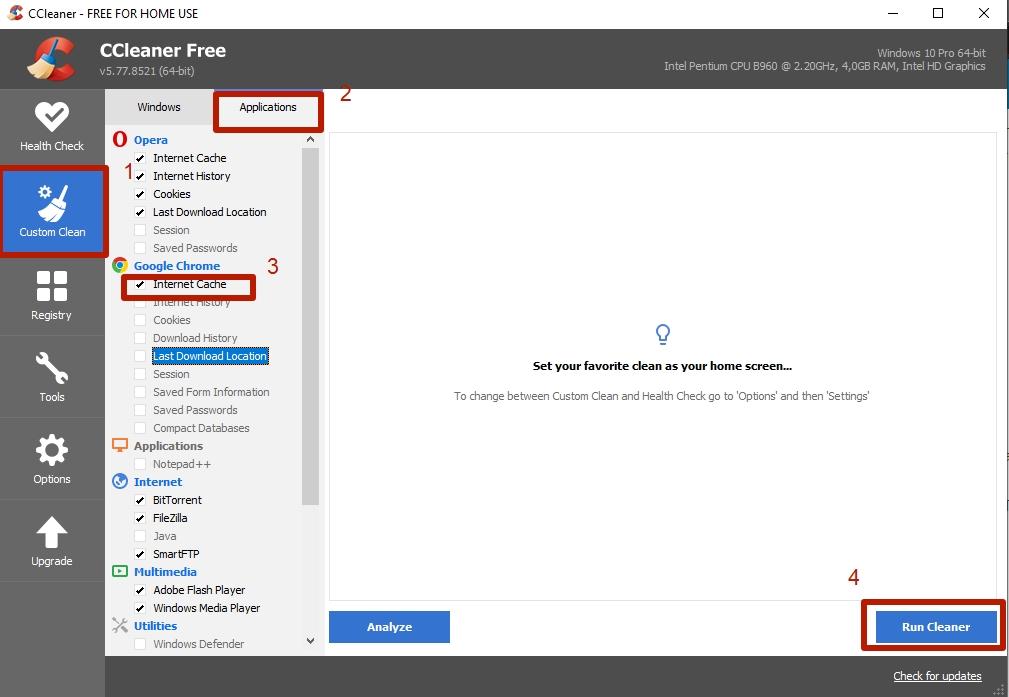Viewport: 1009px width, 697px height.
Task: Click the Upgrade arrow icon
Action: [x=51, y=534]
